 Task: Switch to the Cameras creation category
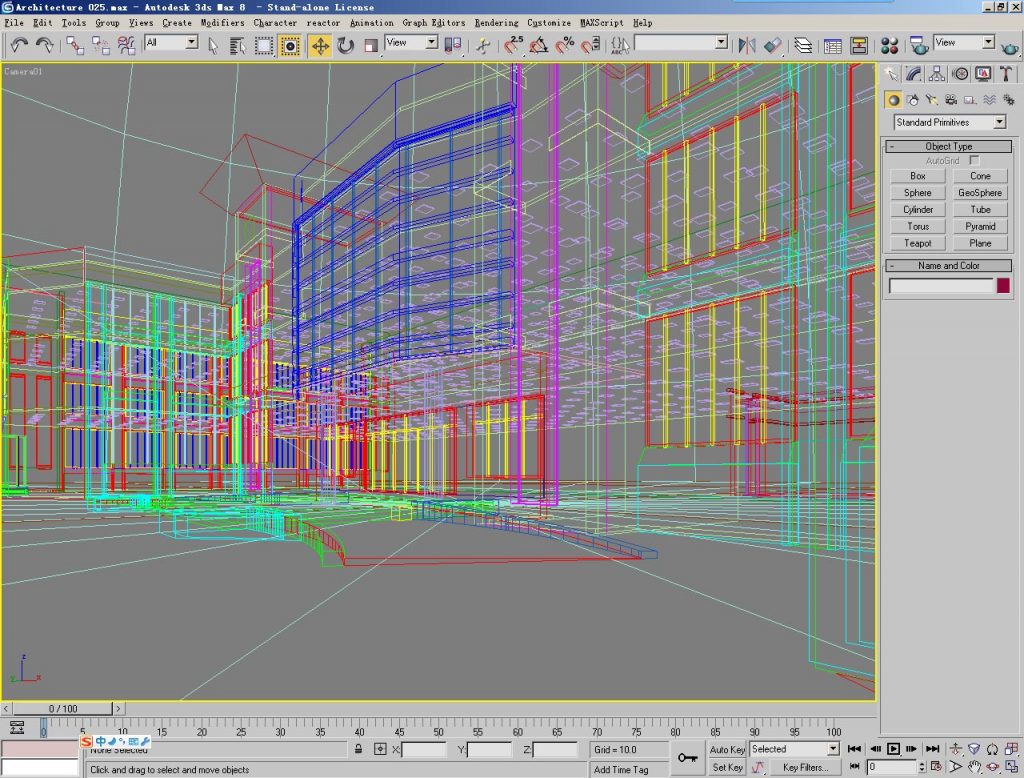click(951, 101)
